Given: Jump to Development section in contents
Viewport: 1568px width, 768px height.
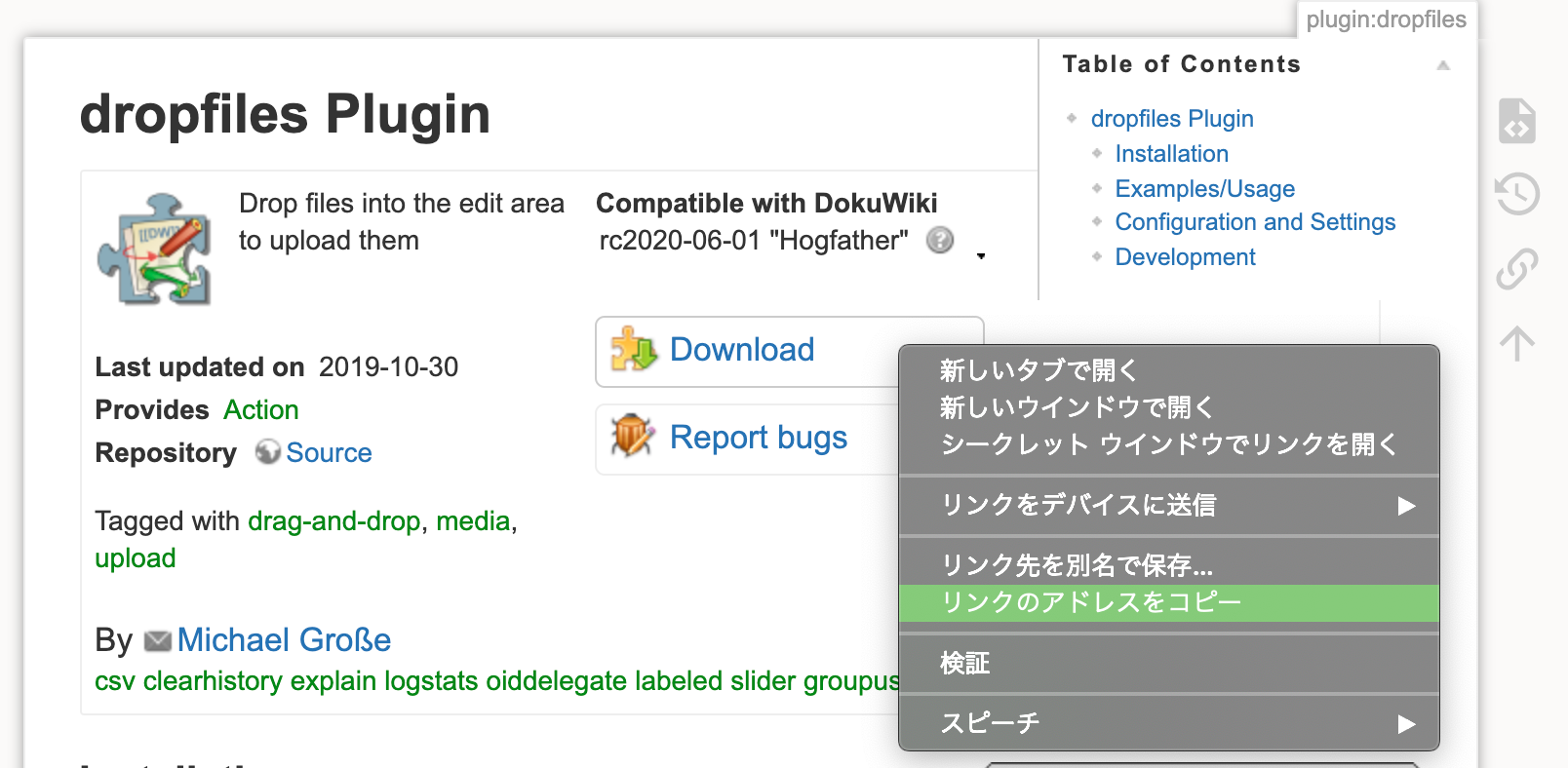Looking at the screenshot, I should click(x=1185, y=257).
